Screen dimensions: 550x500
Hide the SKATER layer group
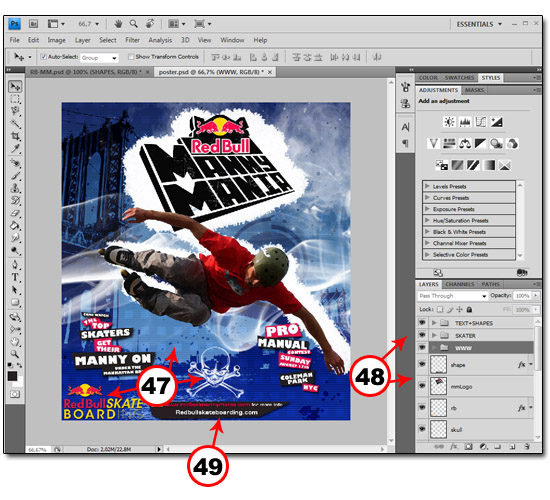click(x=422, y=335)
